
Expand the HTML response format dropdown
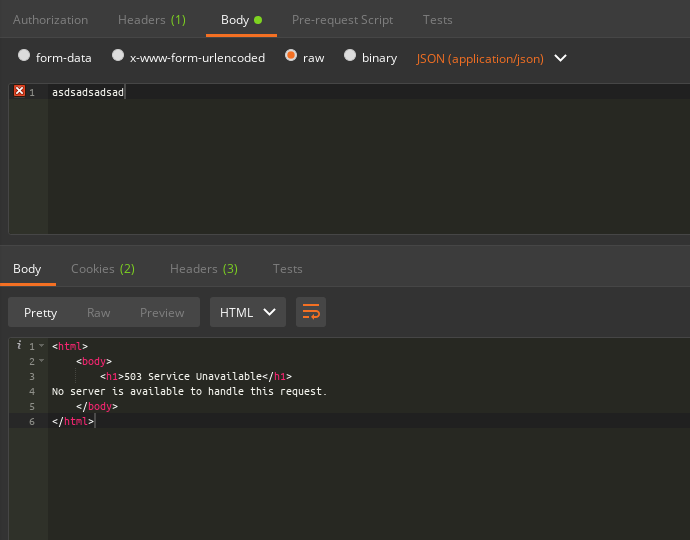tap(248, 312)
